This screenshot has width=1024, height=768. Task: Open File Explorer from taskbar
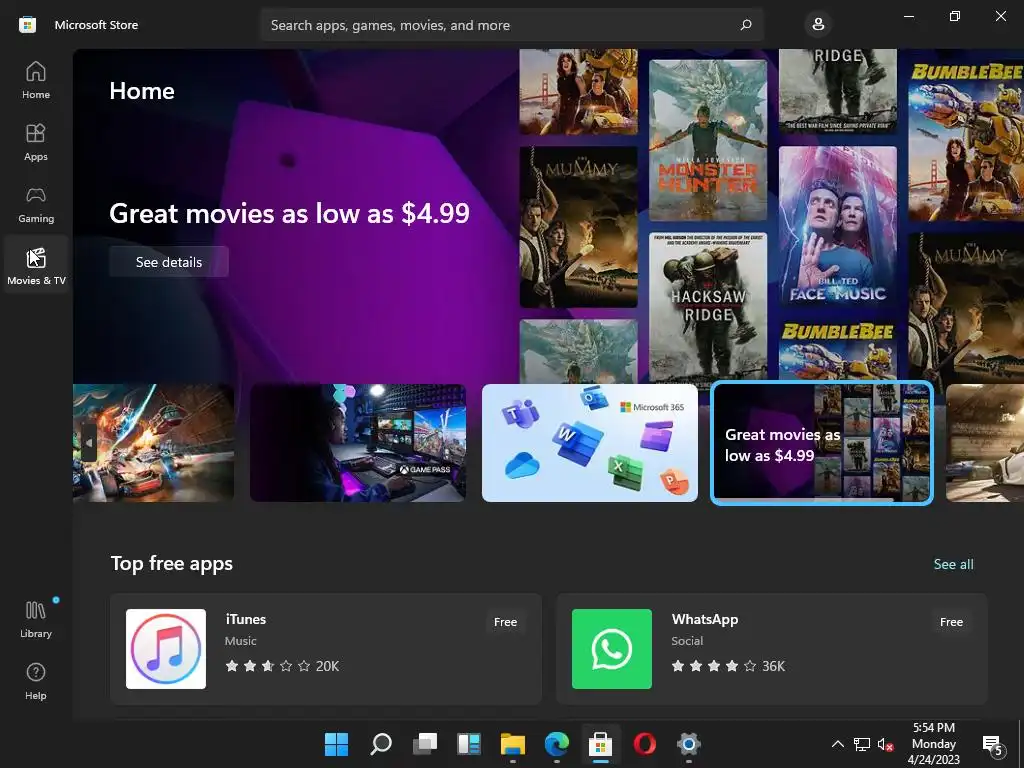click(513, 743)
